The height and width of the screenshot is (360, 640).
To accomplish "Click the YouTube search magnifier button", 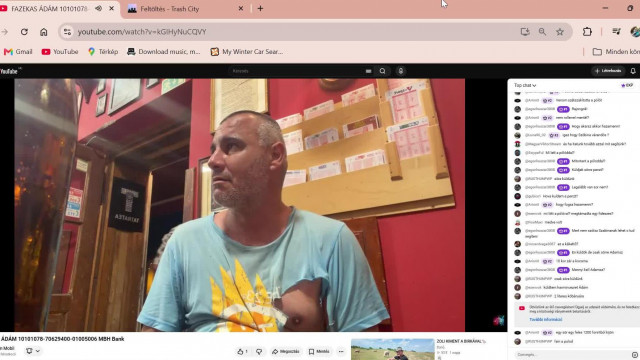I will pyautogui.click(x=382, y=71).
